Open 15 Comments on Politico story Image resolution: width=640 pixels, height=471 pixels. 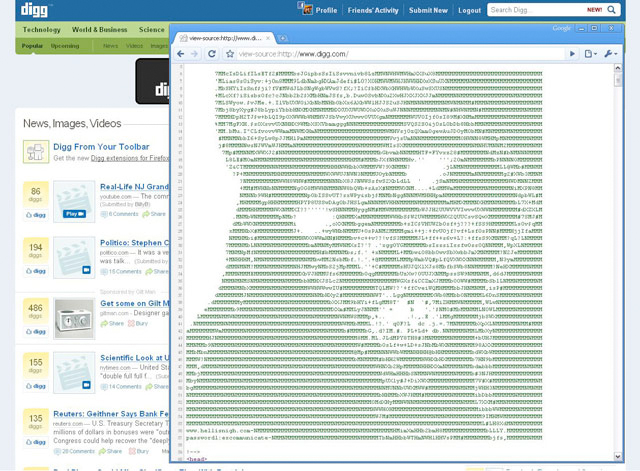pos(121,271)
